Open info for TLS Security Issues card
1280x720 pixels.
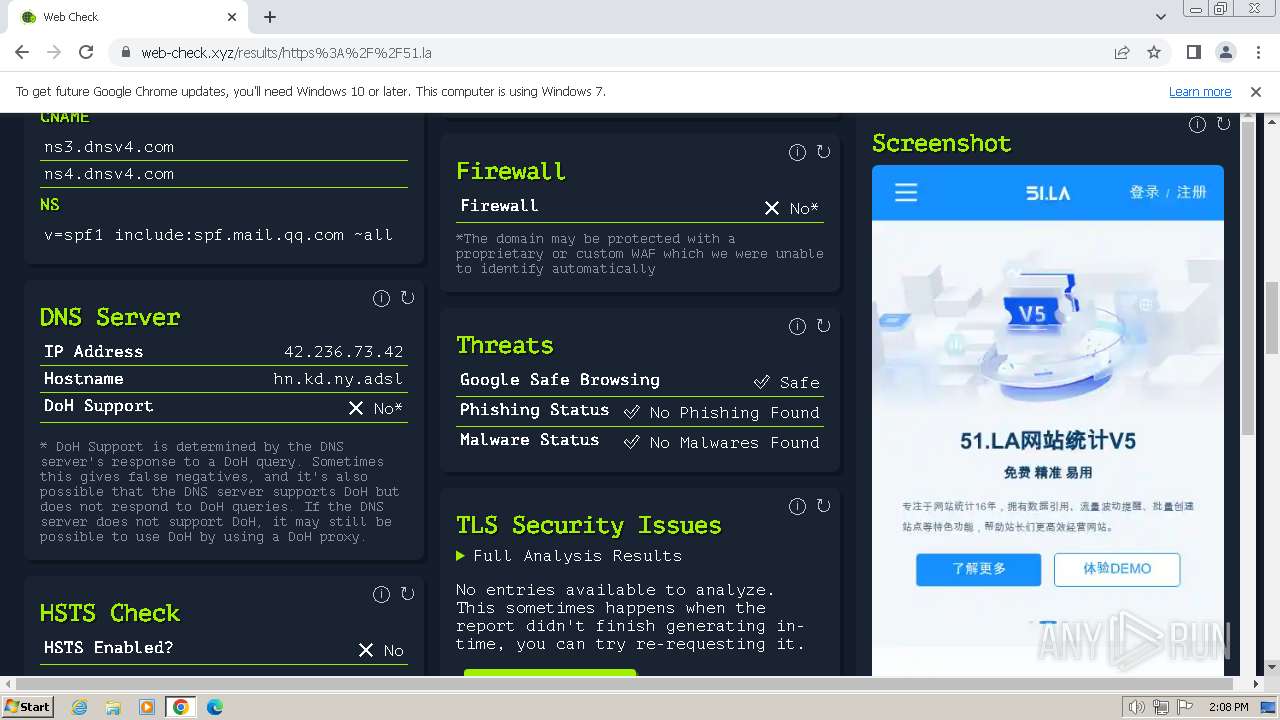tap(797, 506)
